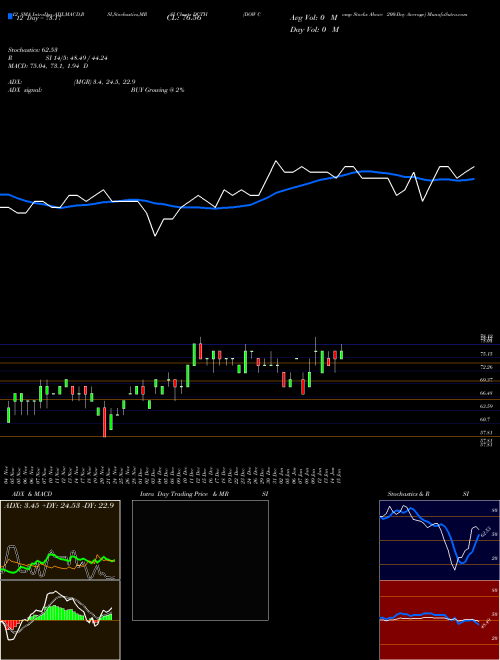Click the 62.53 value on the Stochastics line
Image resolution: width=500 pixels, height=660 pixels.
[x=485, y=531]
